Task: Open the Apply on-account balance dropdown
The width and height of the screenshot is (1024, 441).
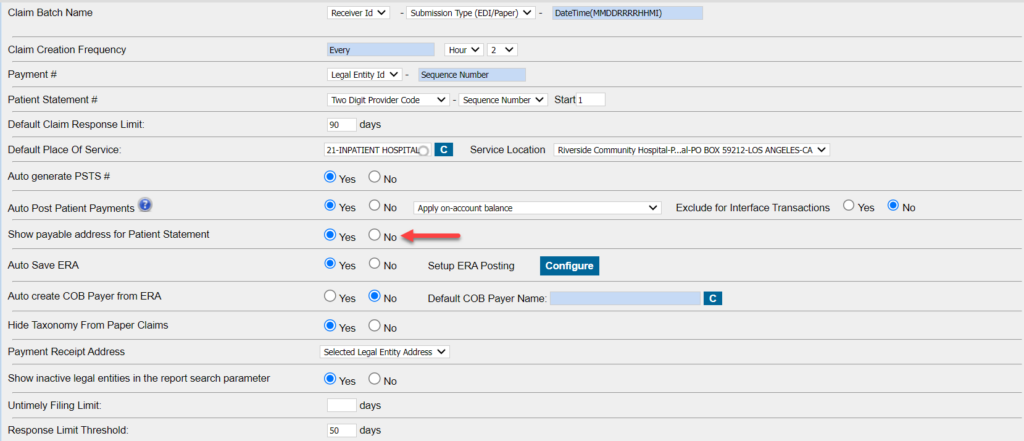Action: click(537, 208)
